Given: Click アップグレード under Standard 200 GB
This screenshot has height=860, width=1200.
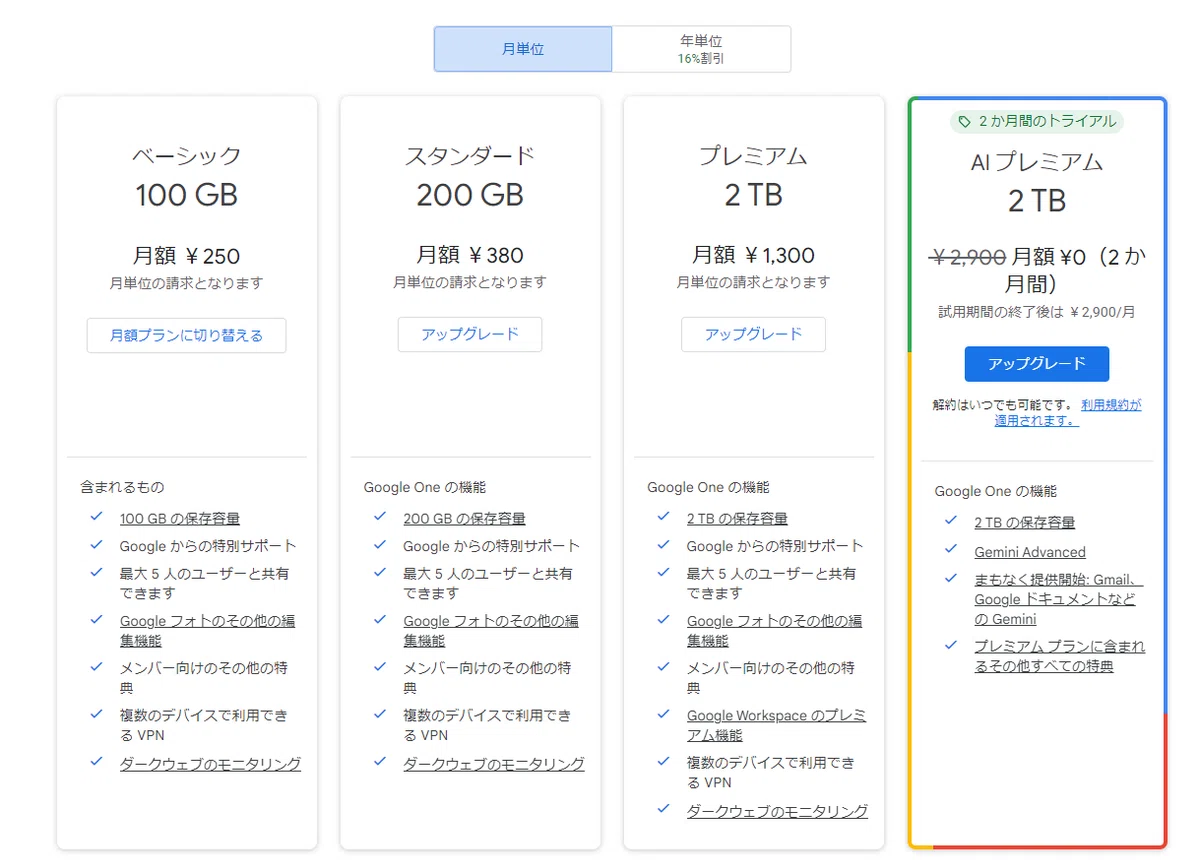Looking at the screenshot, I should pos(470,334).
